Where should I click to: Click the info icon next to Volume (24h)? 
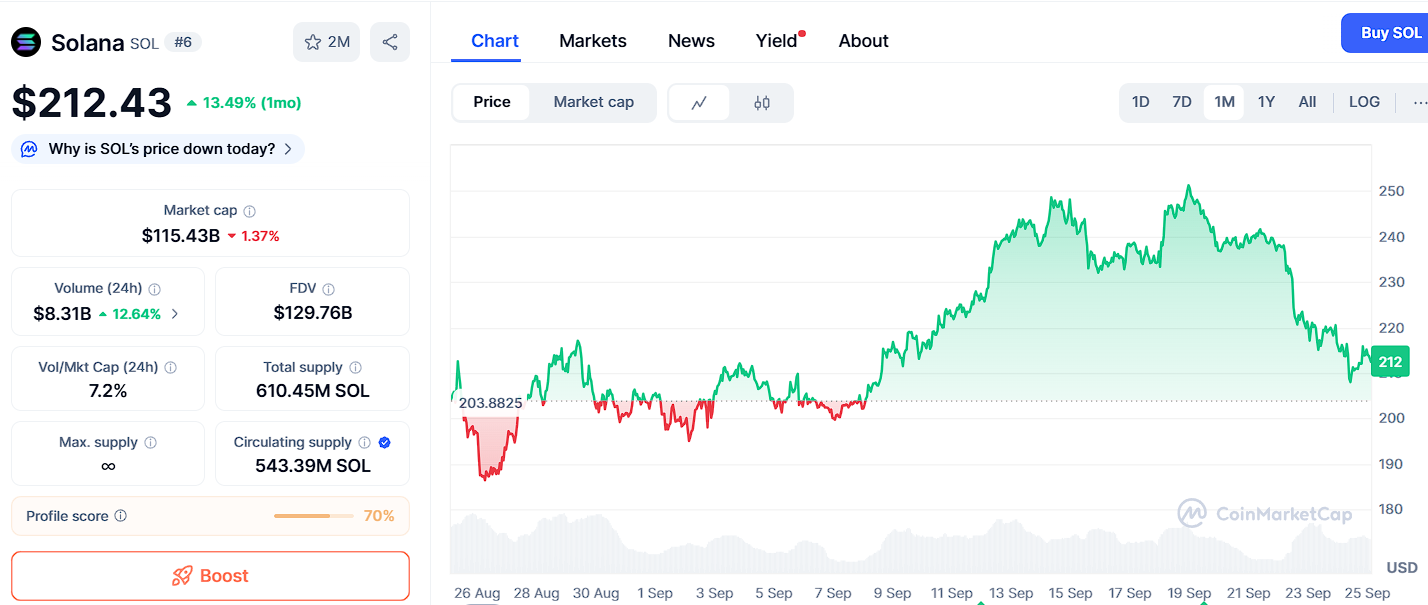click(154, 289)
